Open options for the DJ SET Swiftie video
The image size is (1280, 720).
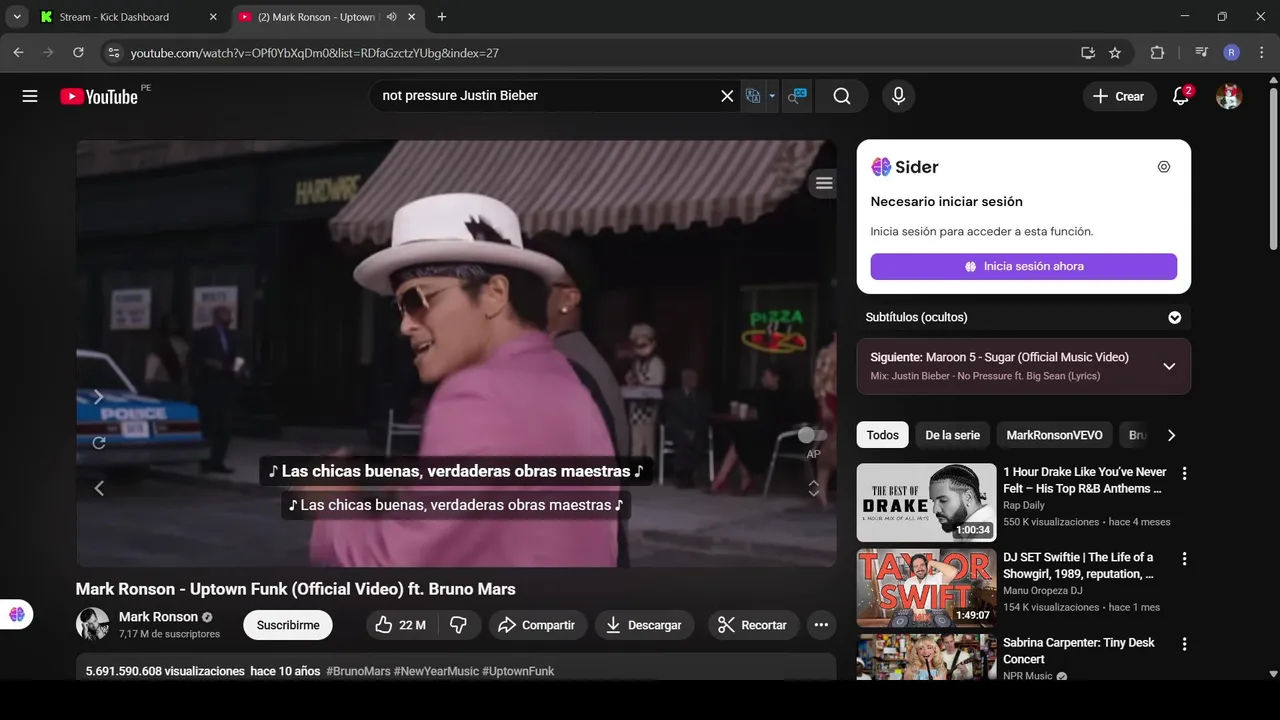[1184, 559]
